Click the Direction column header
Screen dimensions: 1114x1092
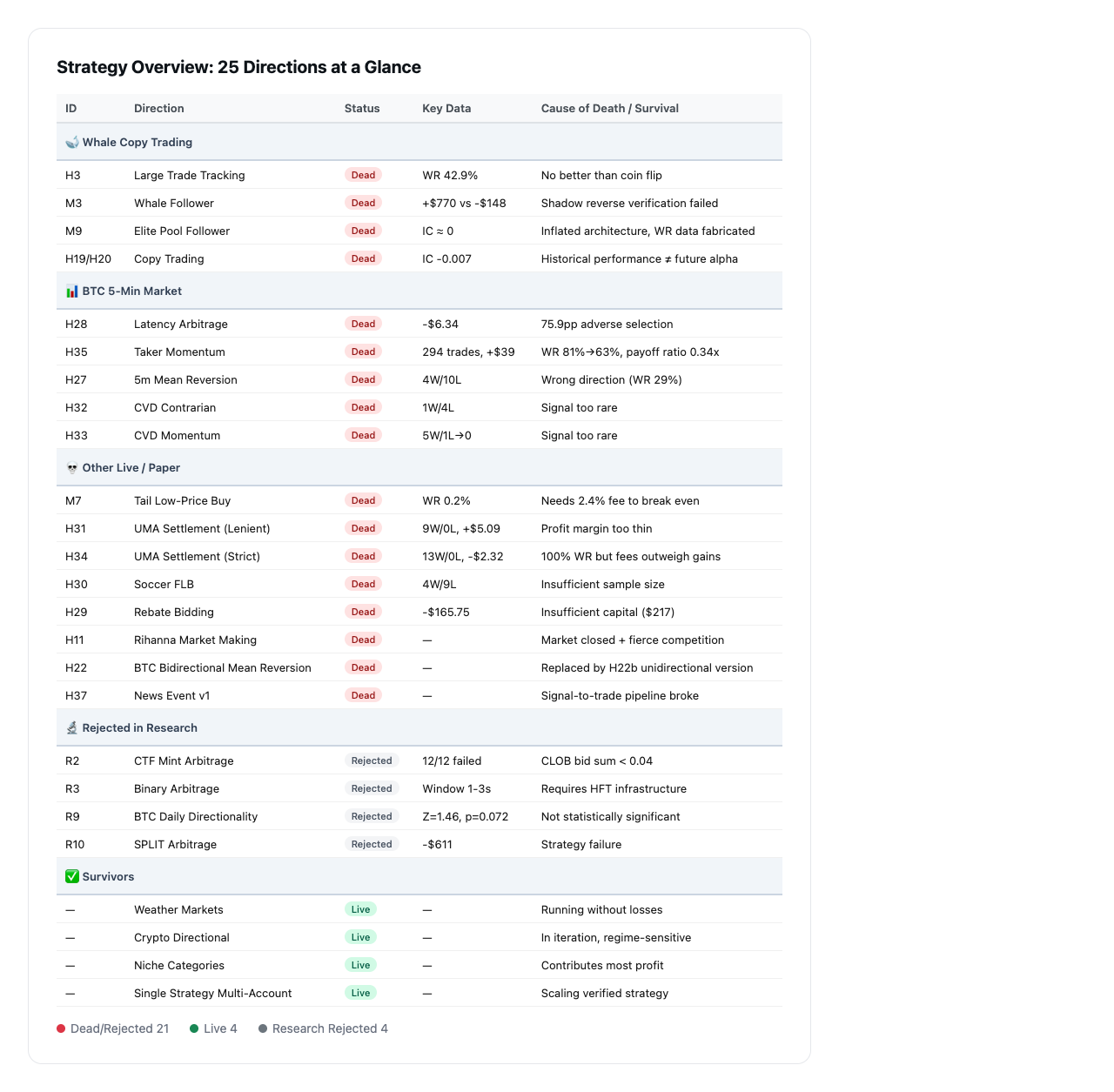coord(159,108)
